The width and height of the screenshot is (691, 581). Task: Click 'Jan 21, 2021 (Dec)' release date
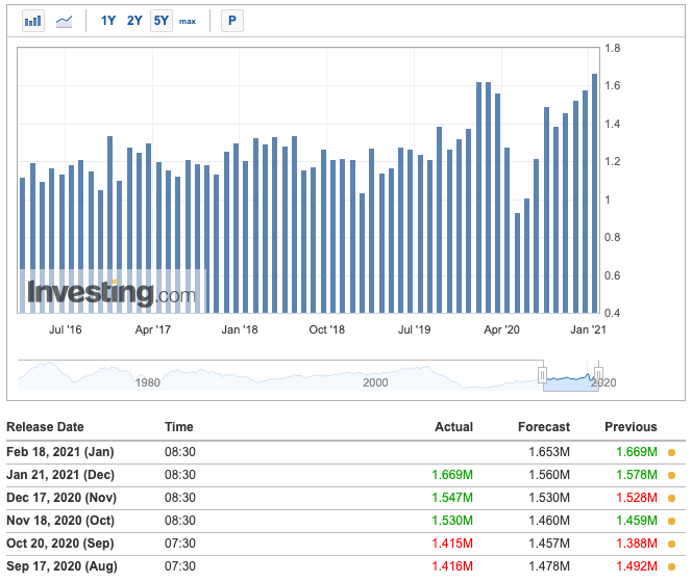pos(60,475)
